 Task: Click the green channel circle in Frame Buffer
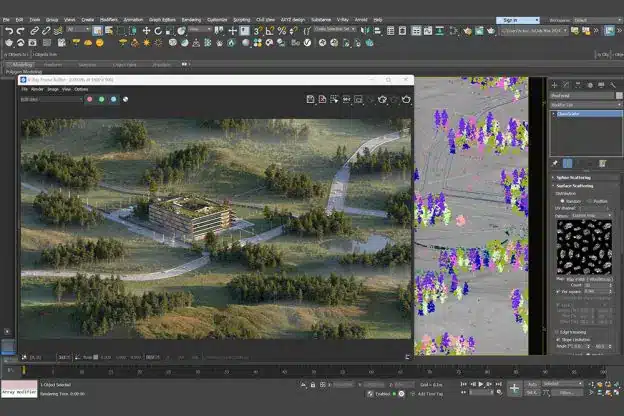(x=101, y=99)
